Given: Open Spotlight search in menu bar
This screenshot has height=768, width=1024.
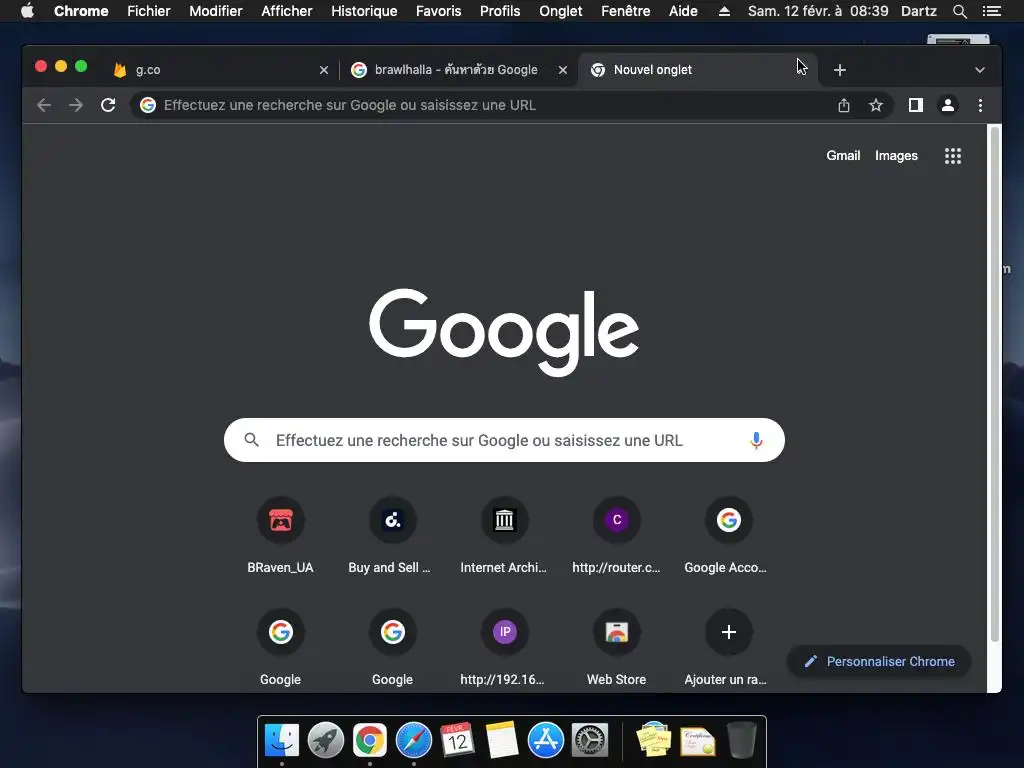Looking at the screenshot, I should [x=959, y=11].
